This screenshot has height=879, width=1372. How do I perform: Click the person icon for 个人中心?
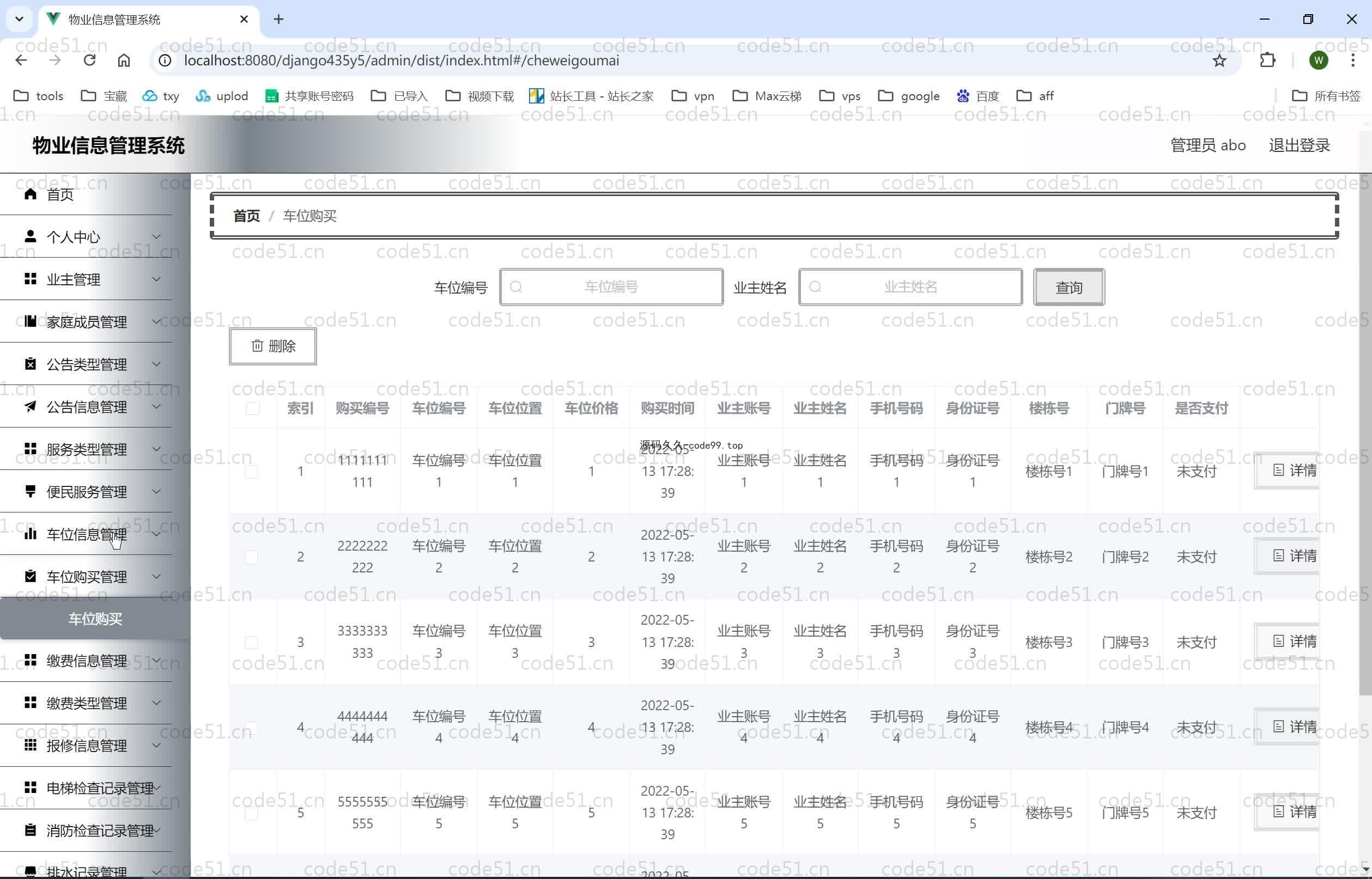point(31,236)
